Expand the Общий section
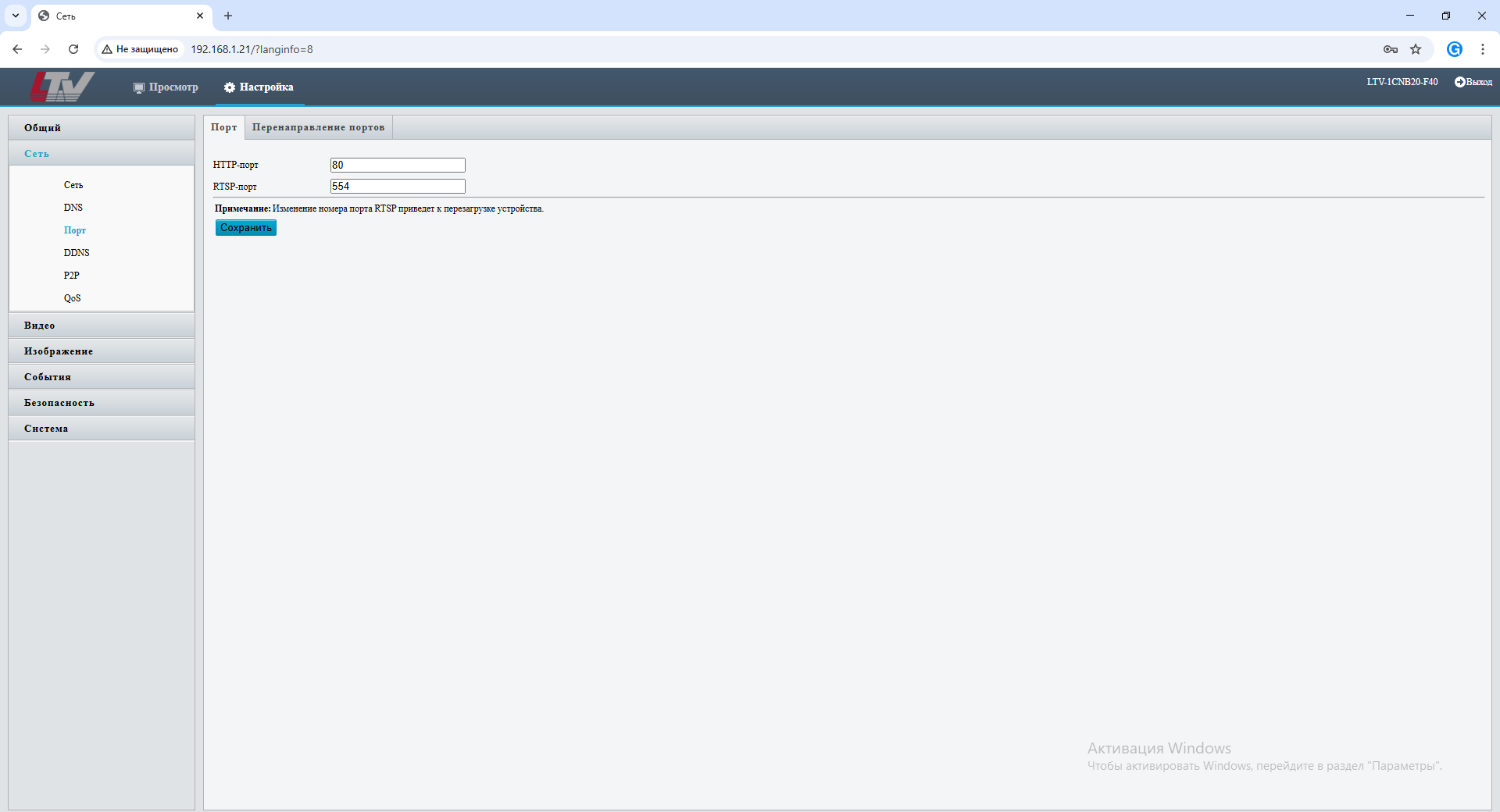The width and height of the screenshot is (1500, 812). 102,128
